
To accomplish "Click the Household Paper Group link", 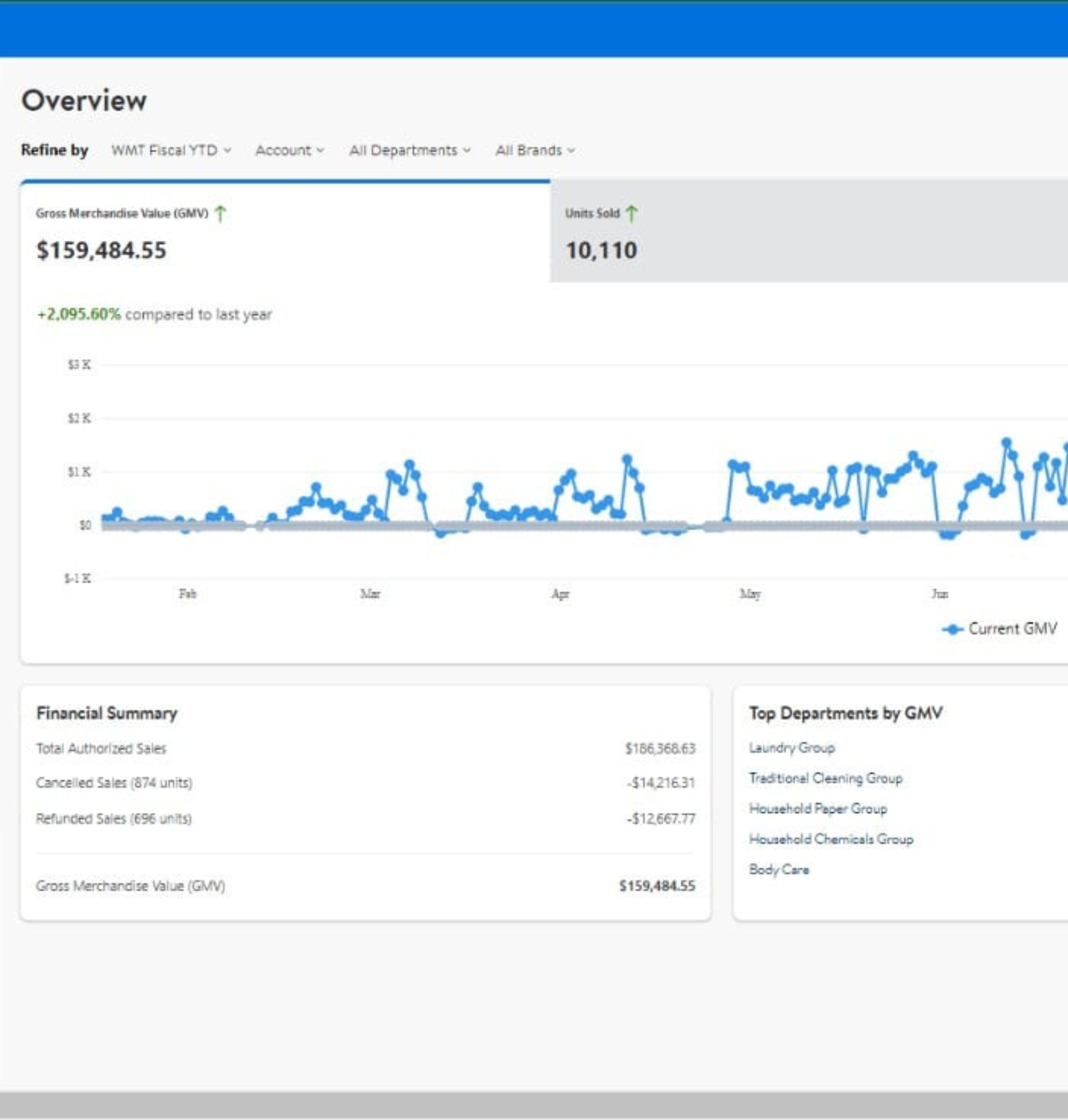I will coord(818,809).
